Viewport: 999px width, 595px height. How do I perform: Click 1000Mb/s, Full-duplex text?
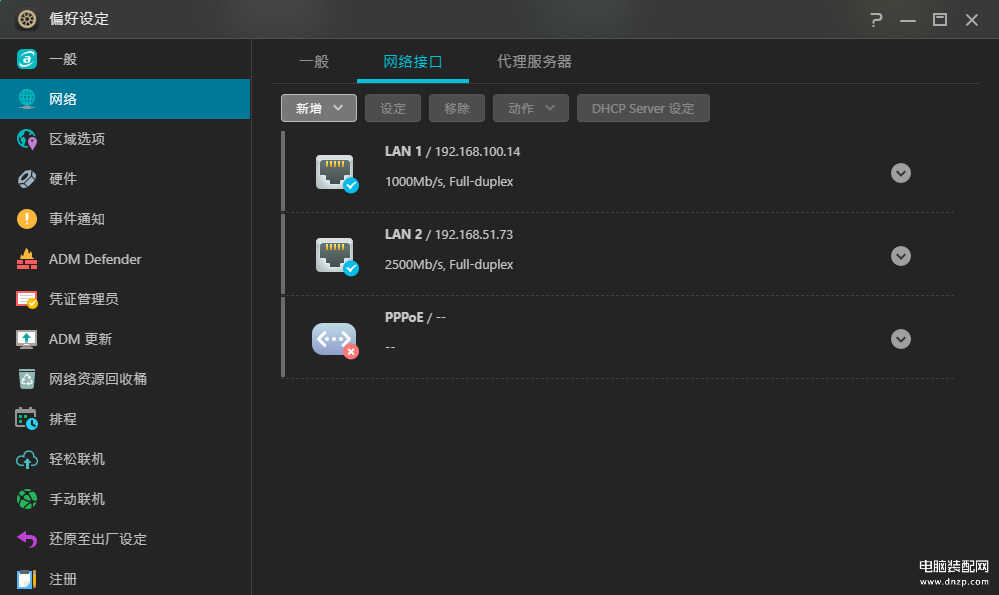click(x=449, y=182)
